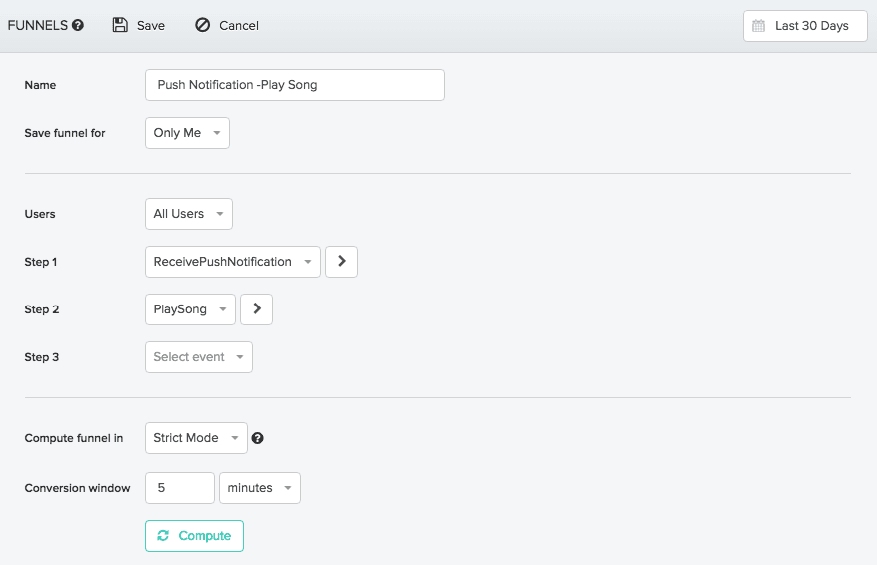
Task: Expand the All Users dropdown
Action: click(x=188, y=214)
